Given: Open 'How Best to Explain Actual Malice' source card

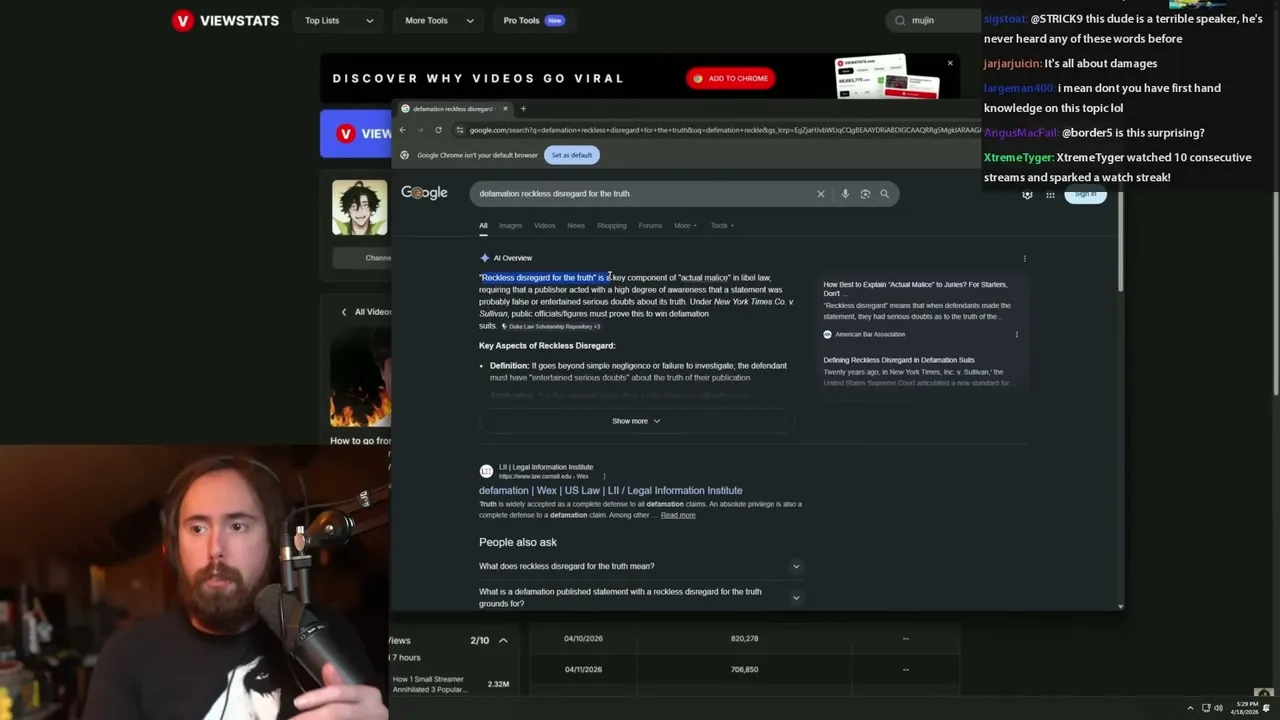Looking at the screenshot, I should click(915, 289).
